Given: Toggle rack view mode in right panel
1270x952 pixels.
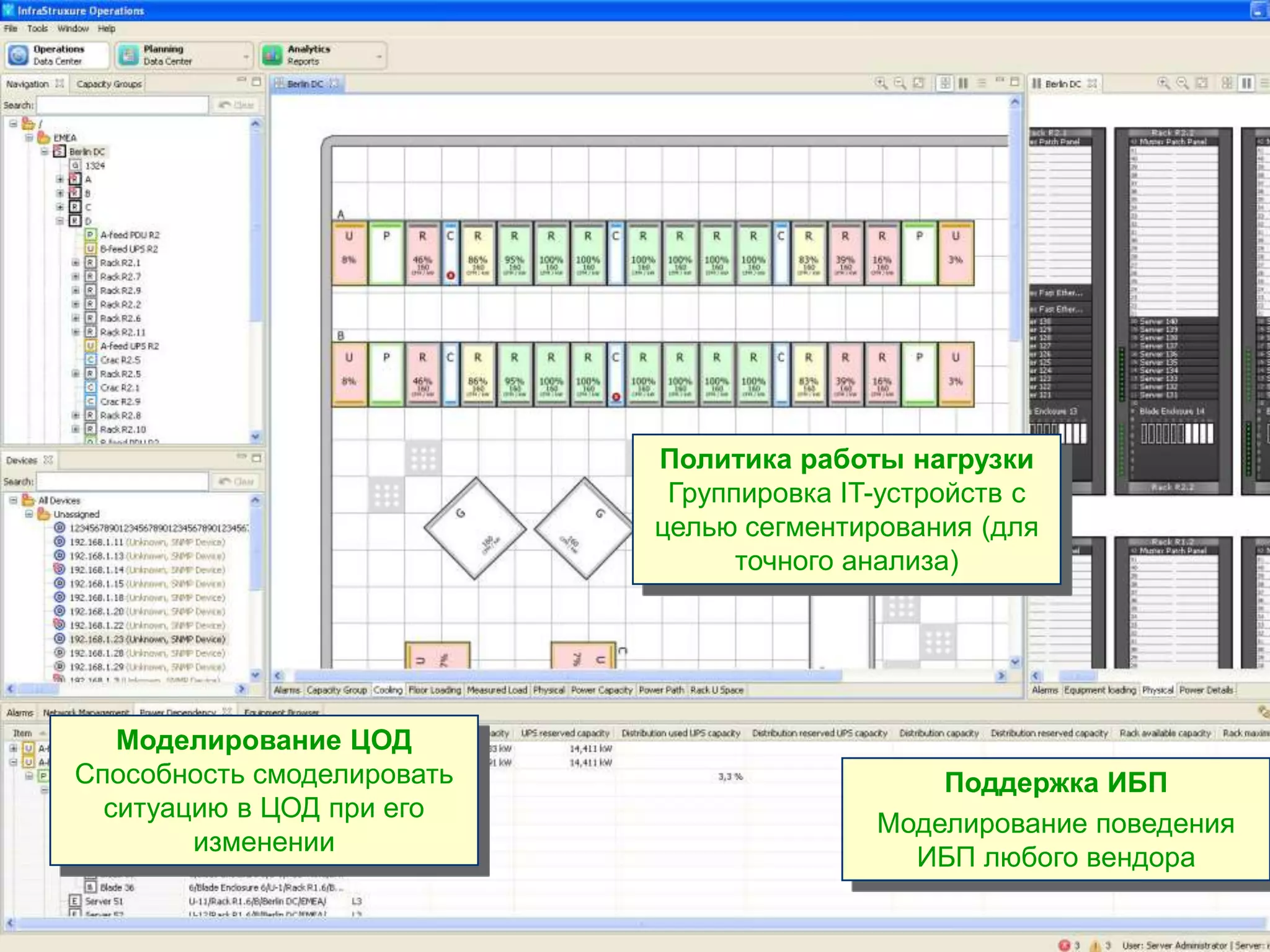Looking at the screenshot, I should pos(1247,83).
